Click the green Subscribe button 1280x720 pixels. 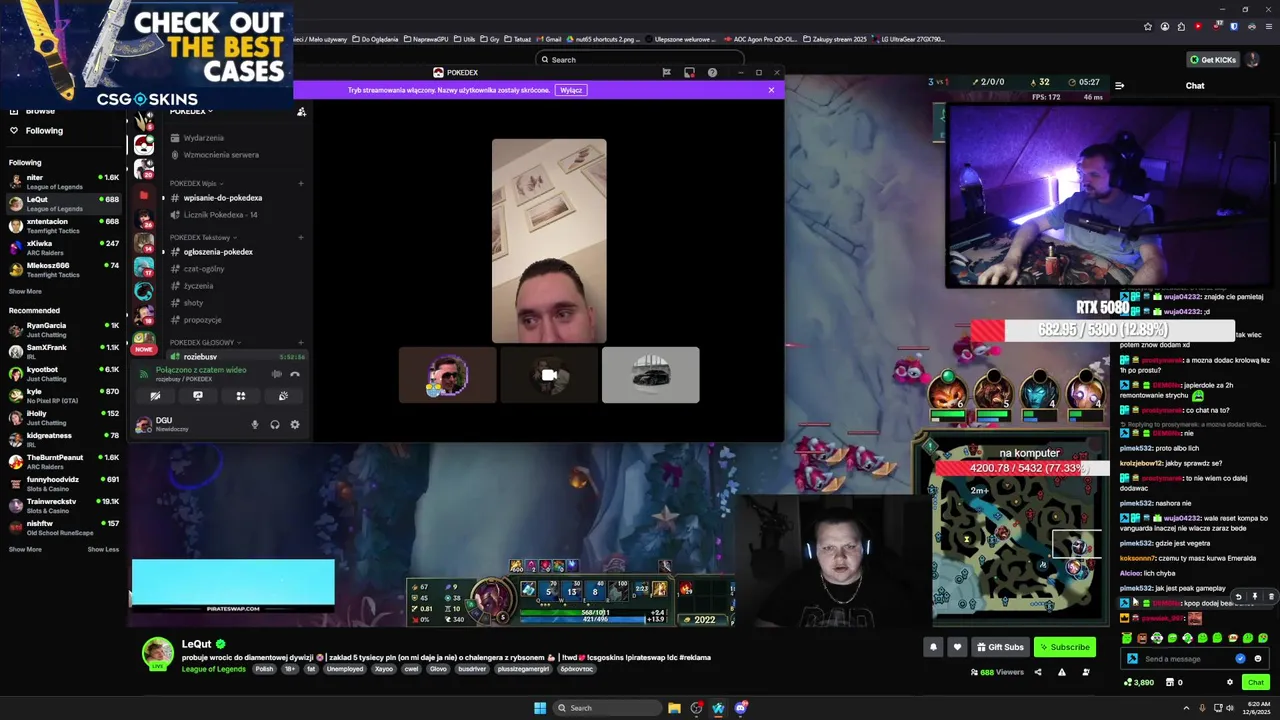pyautogui.click(x=1064, y=647)
